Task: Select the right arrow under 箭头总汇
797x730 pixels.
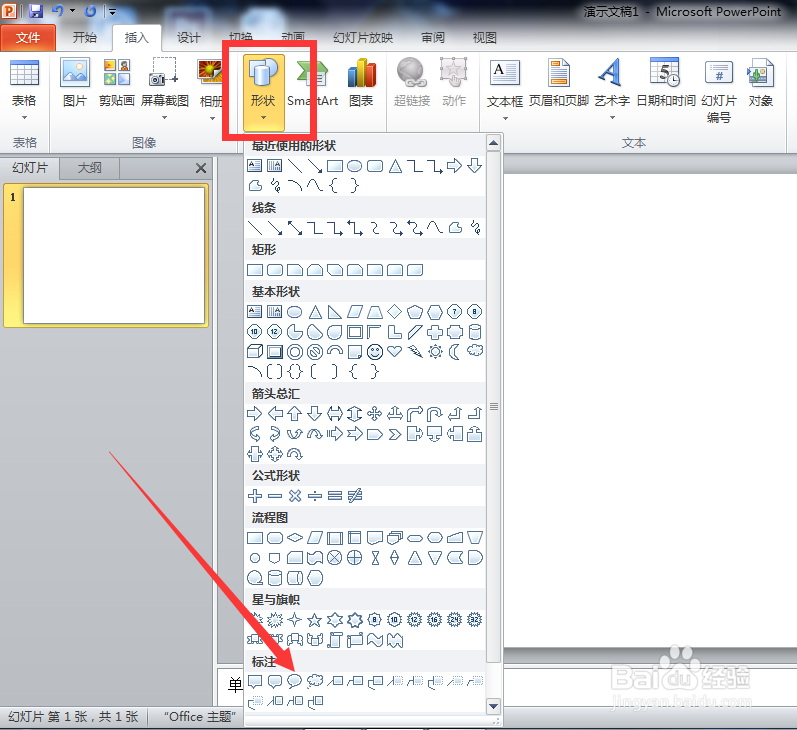Action: coord(255,414)
